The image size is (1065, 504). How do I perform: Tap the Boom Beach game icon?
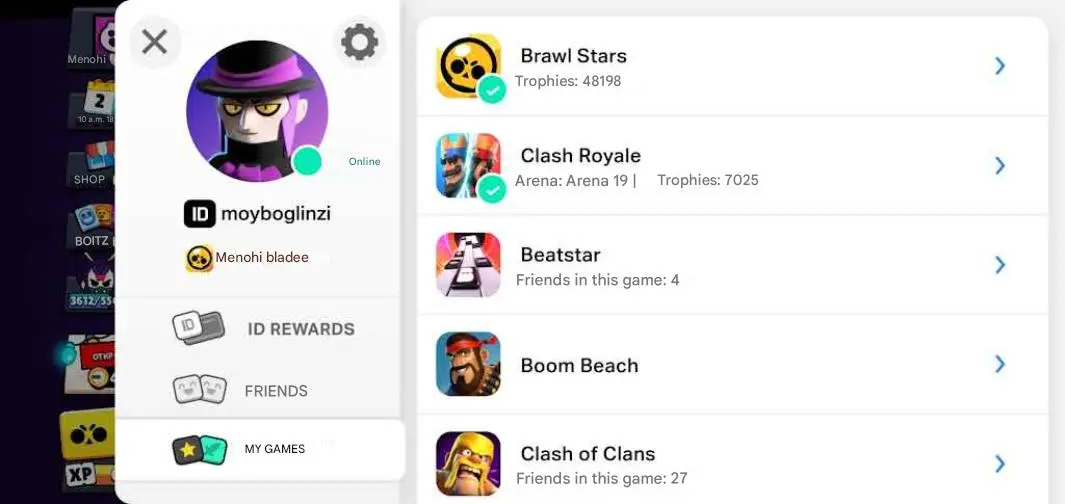(469, 364)
